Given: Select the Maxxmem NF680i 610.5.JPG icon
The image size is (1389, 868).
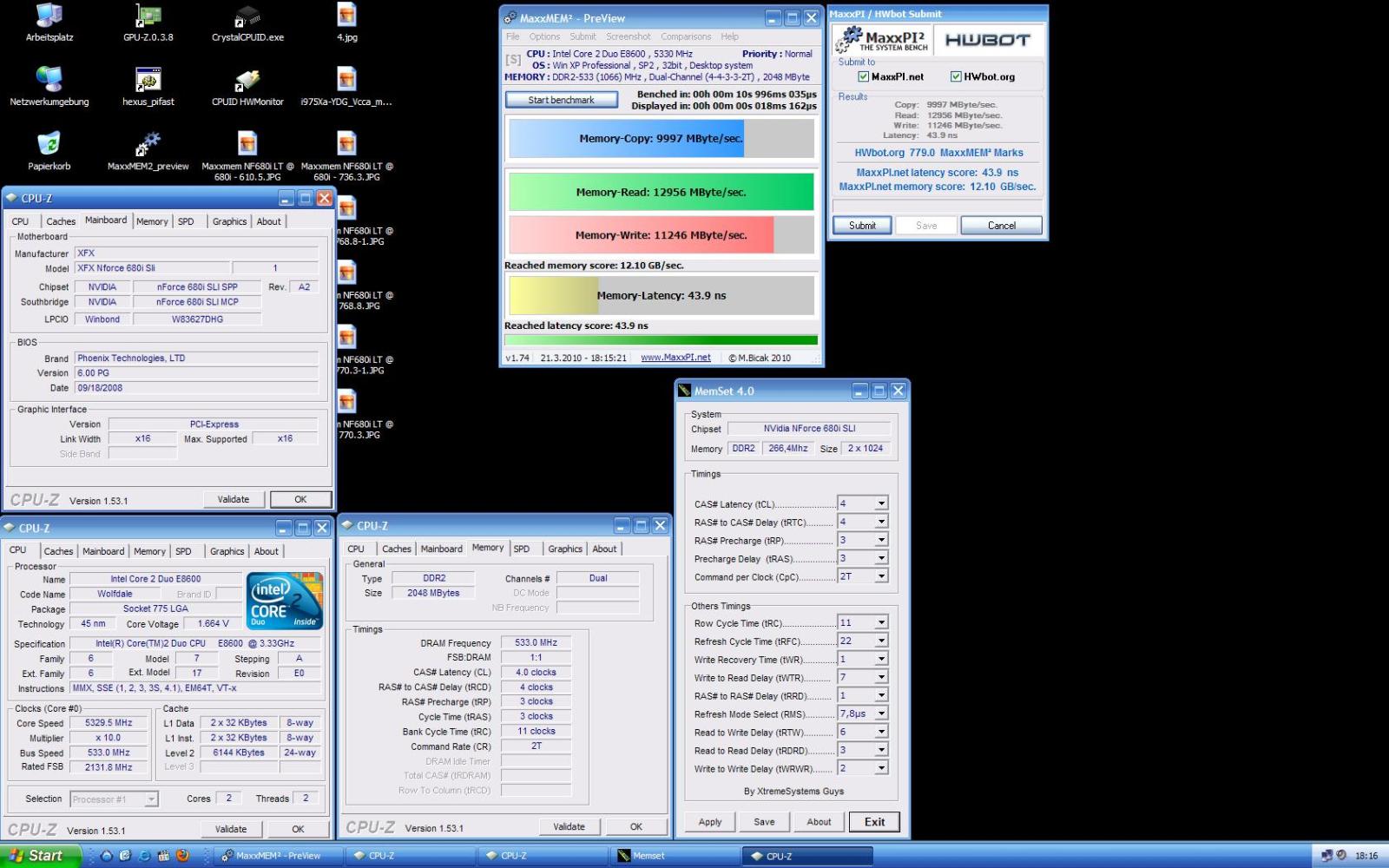Looking at the screenshot, I should pyautogui.click(x=247, y=156).
